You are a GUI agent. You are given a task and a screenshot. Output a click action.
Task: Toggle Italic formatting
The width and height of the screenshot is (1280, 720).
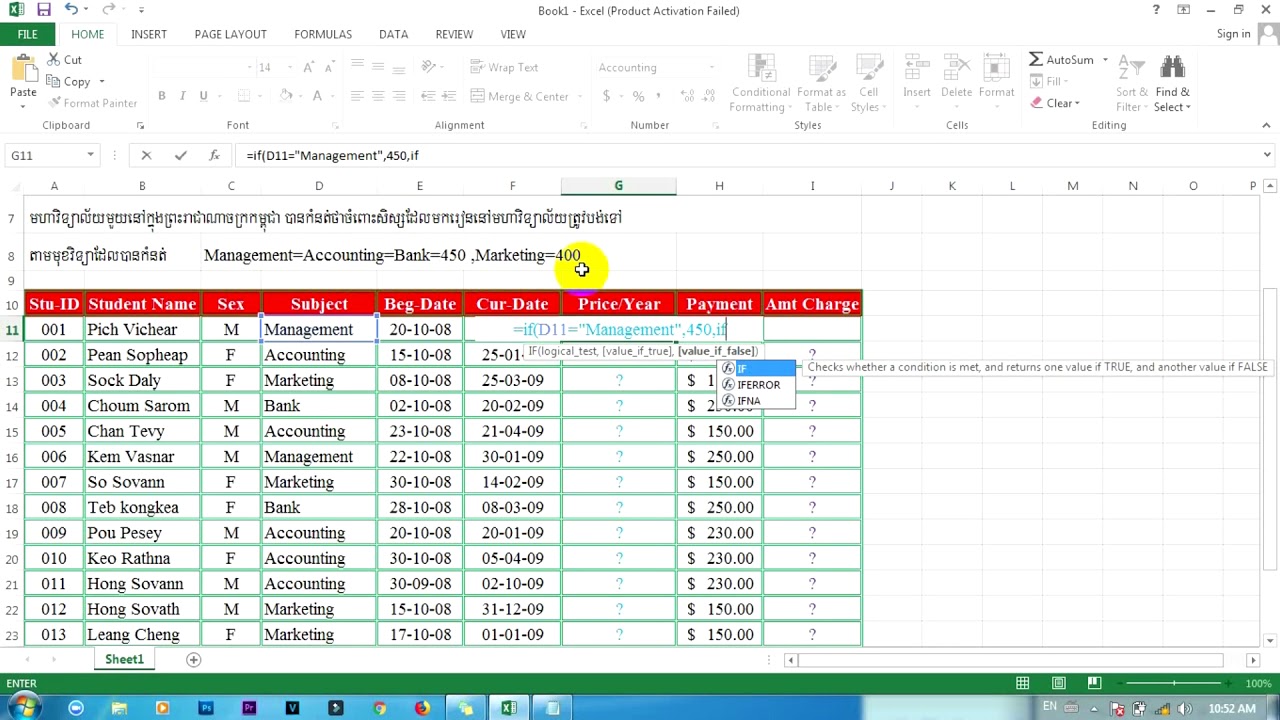182,96
